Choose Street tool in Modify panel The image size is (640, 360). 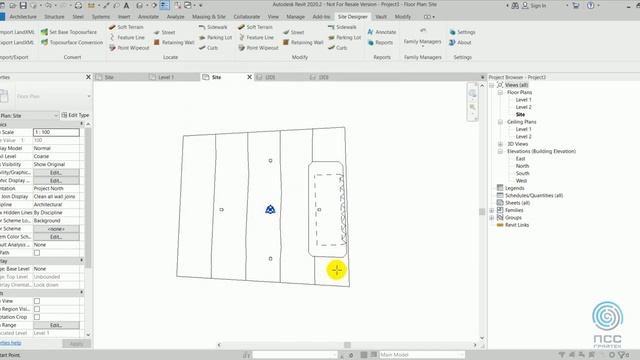(x=293, y=32)
